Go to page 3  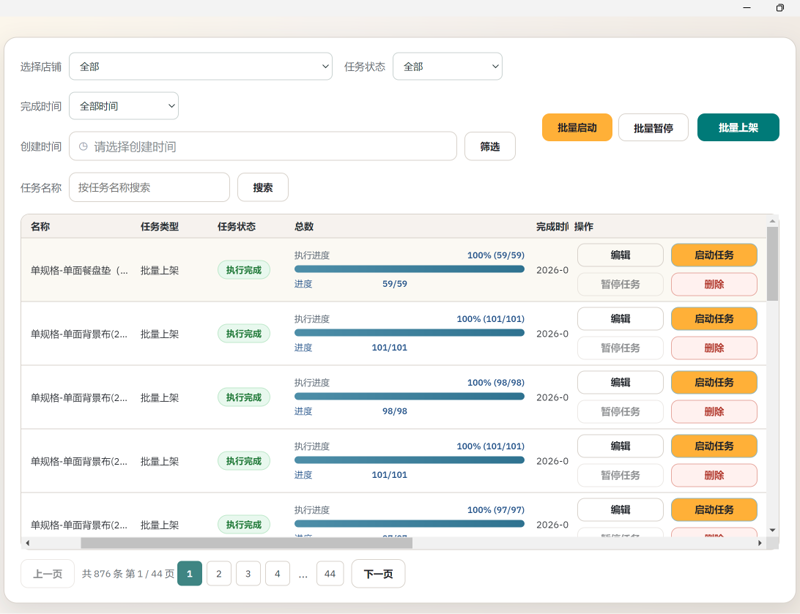[248, 574]
